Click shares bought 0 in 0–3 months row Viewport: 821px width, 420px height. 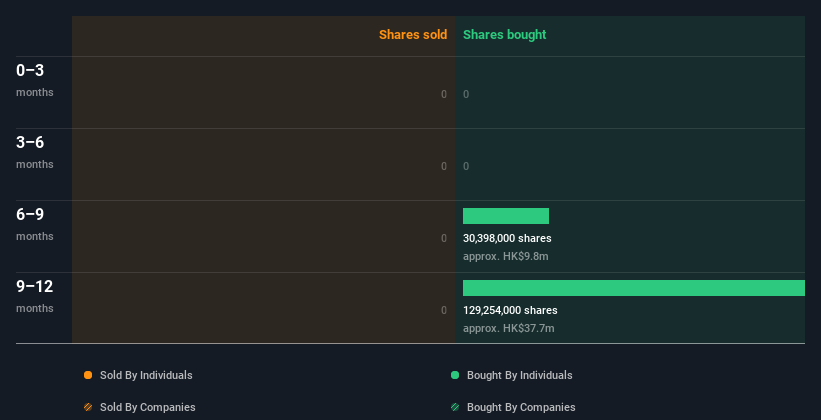[466, 94]
